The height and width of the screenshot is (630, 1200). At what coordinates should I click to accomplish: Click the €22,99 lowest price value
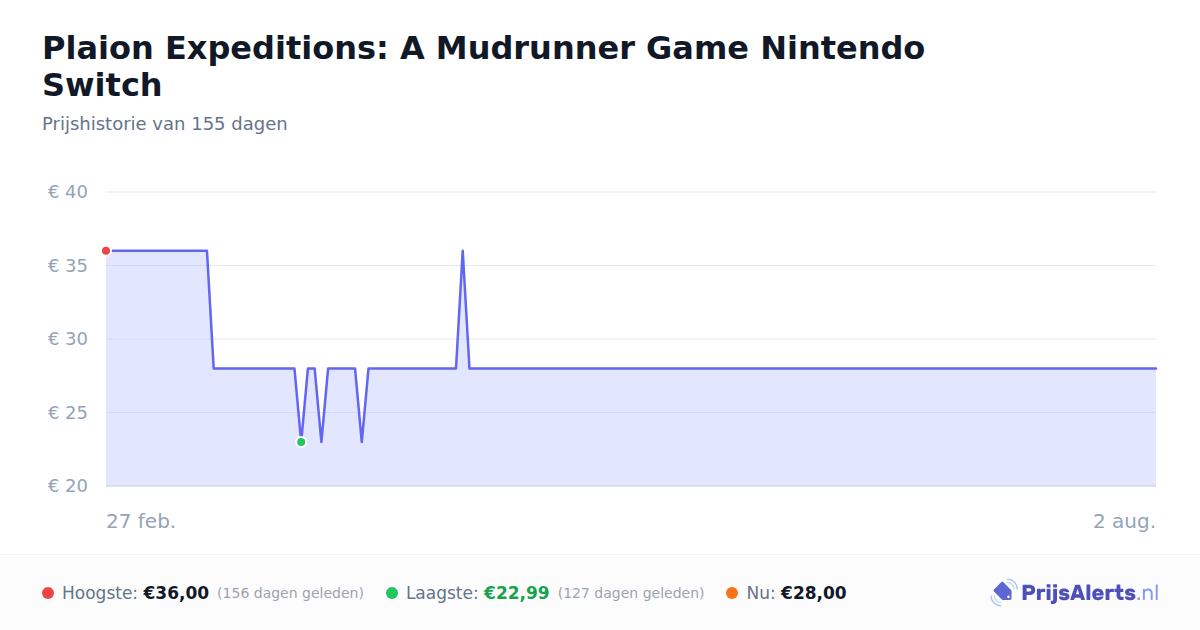coord(517,593)
